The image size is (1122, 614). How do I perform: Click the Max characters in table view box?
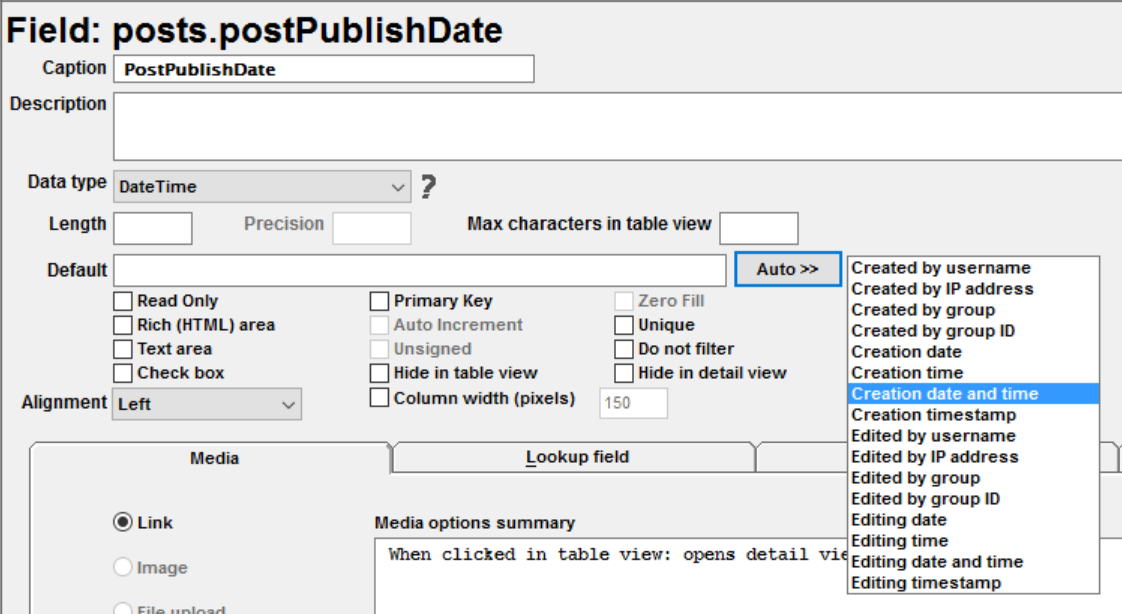click(x=758, y=228)
